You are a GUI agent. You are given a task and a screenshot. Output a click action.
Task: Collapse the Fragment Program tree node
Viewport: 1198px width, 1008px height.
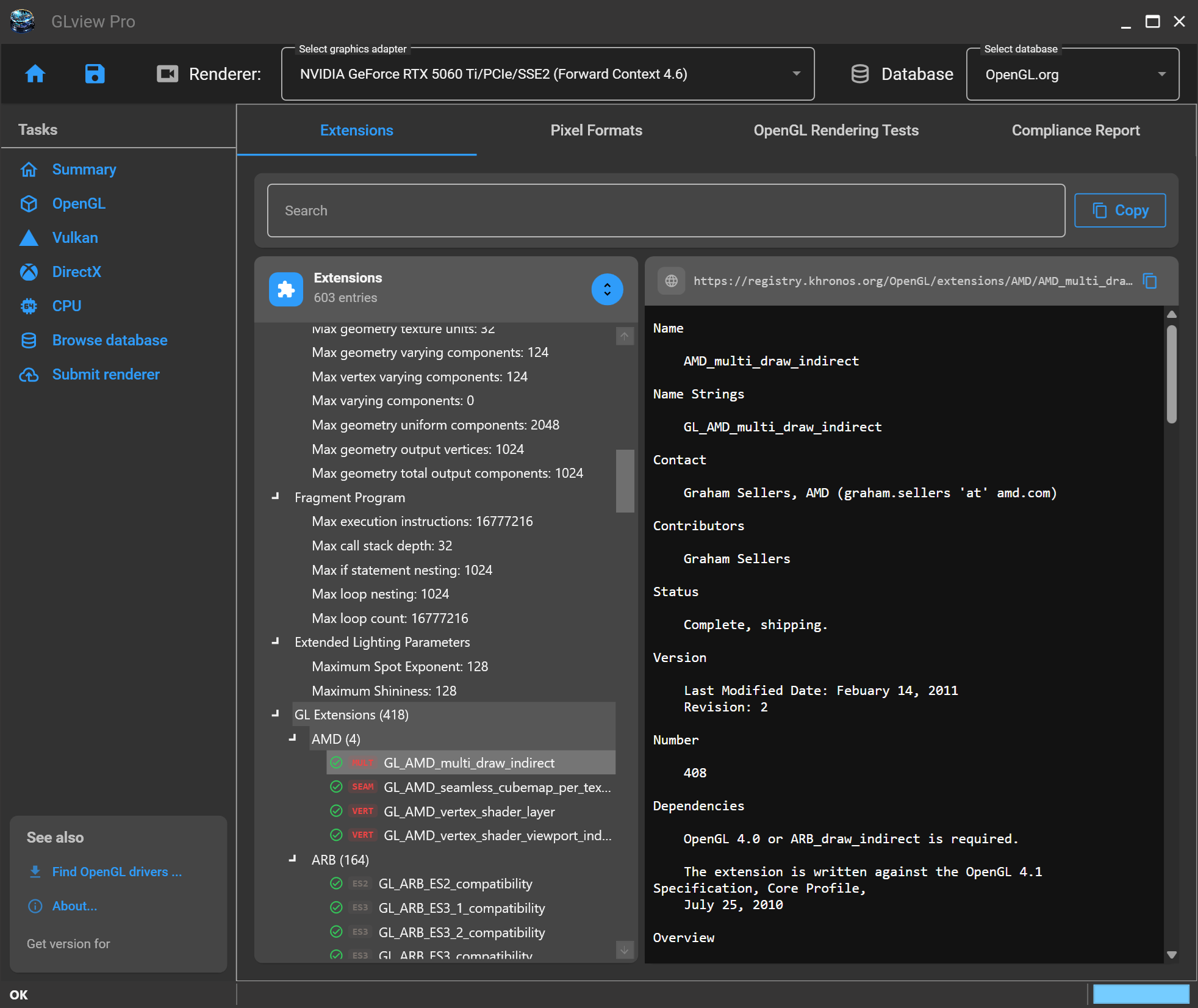[x=276, y=497]
